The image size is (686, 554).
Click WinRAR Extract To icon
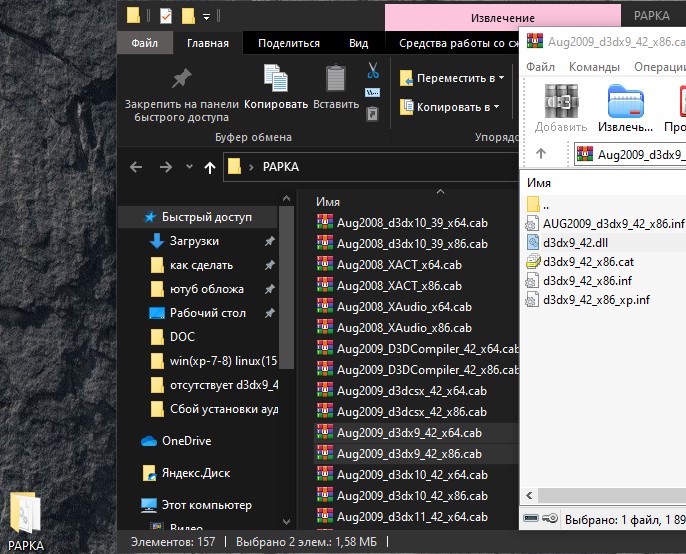626,101
